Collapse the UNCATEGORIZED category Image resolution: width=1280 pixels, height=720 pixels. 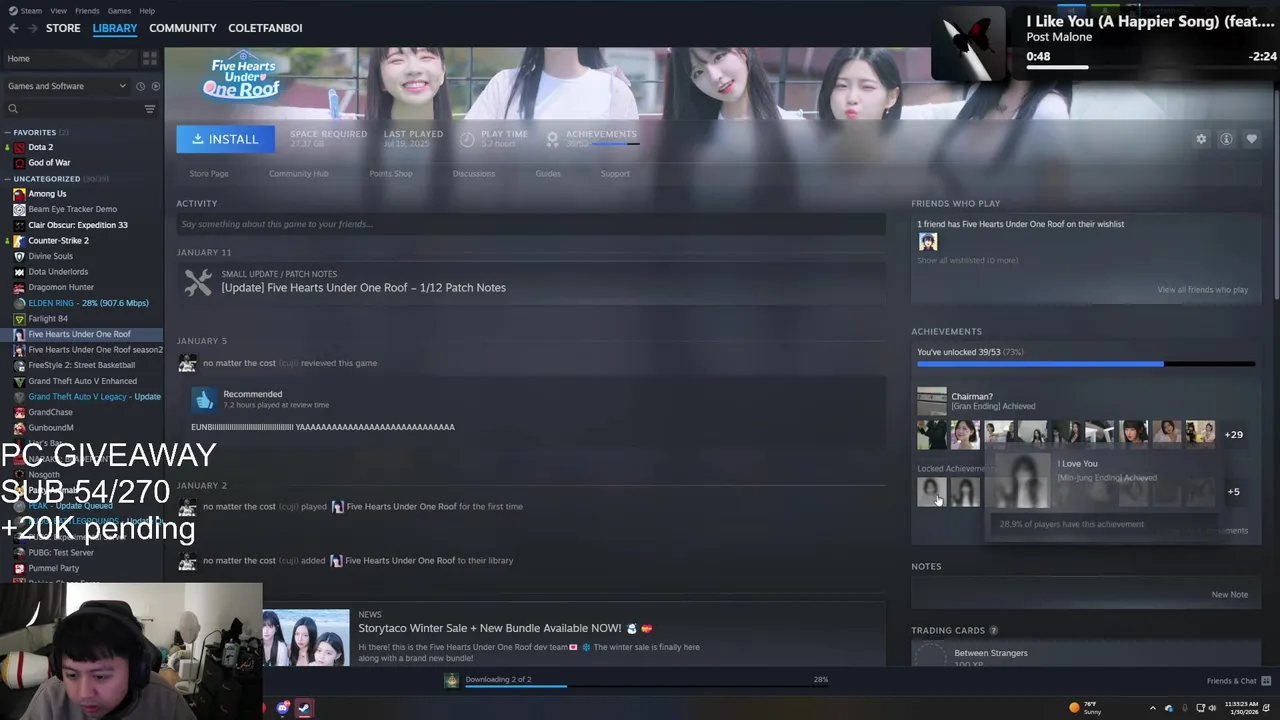point(7,179)
